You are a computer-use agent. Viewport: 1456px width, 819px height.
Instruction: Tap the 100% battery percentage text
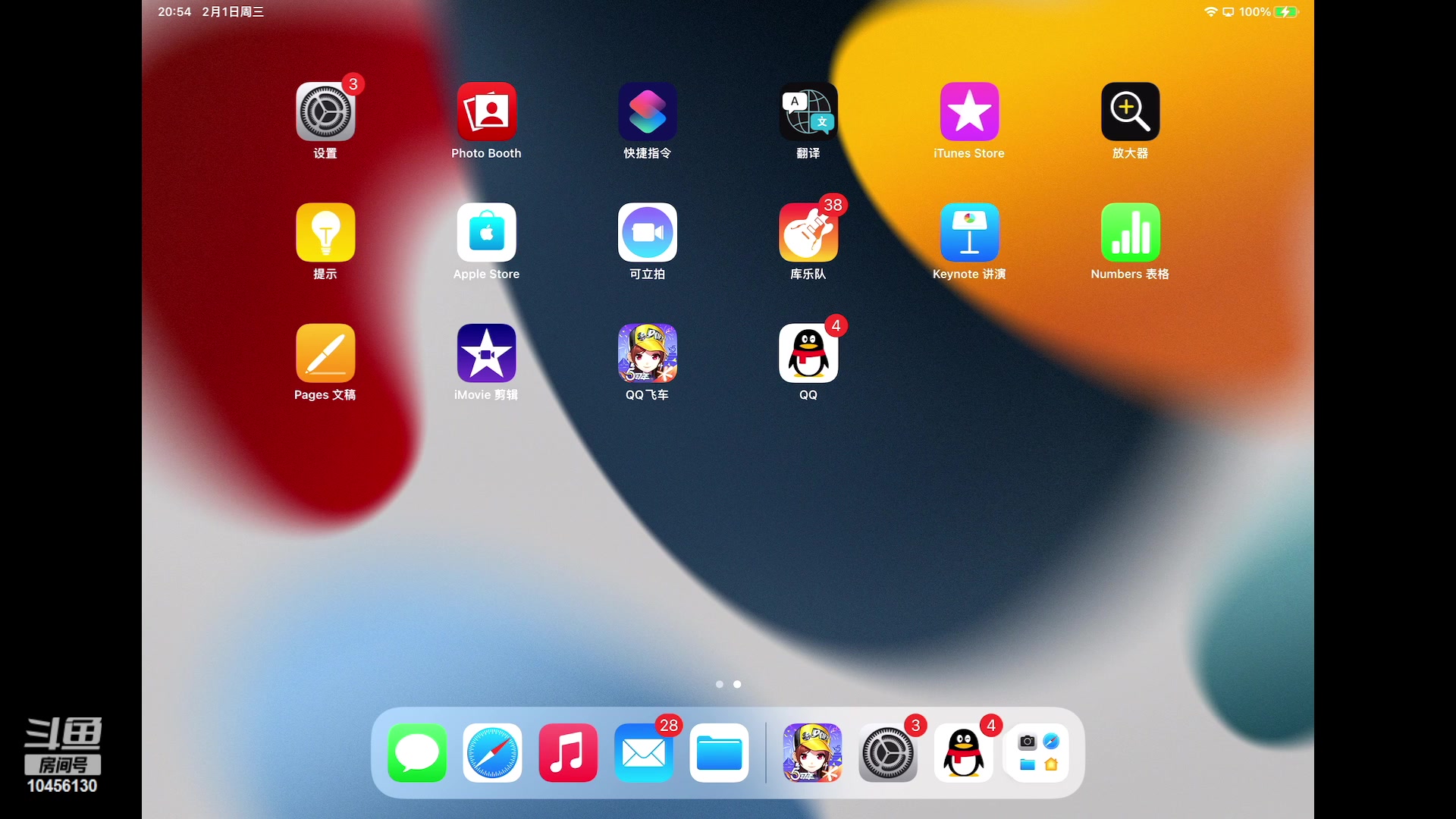[x=1255, y=12]
